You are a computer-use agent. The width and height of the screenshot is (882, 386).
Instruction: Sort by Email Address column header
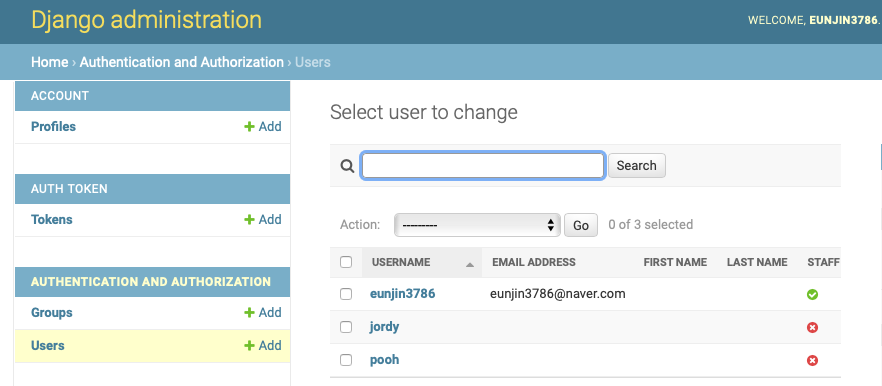[534, 262]
